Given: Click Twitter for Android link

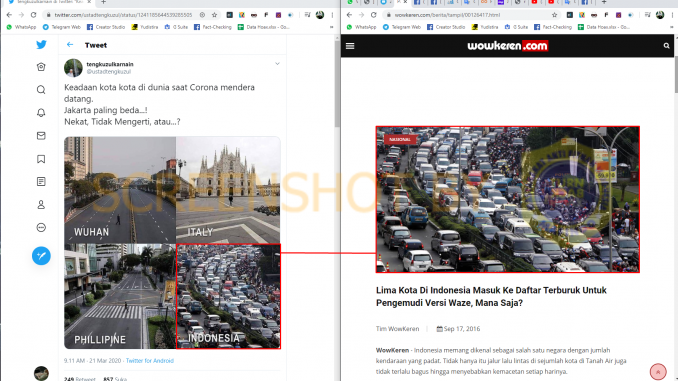Looking at the screenshot, I should point(150,361).
